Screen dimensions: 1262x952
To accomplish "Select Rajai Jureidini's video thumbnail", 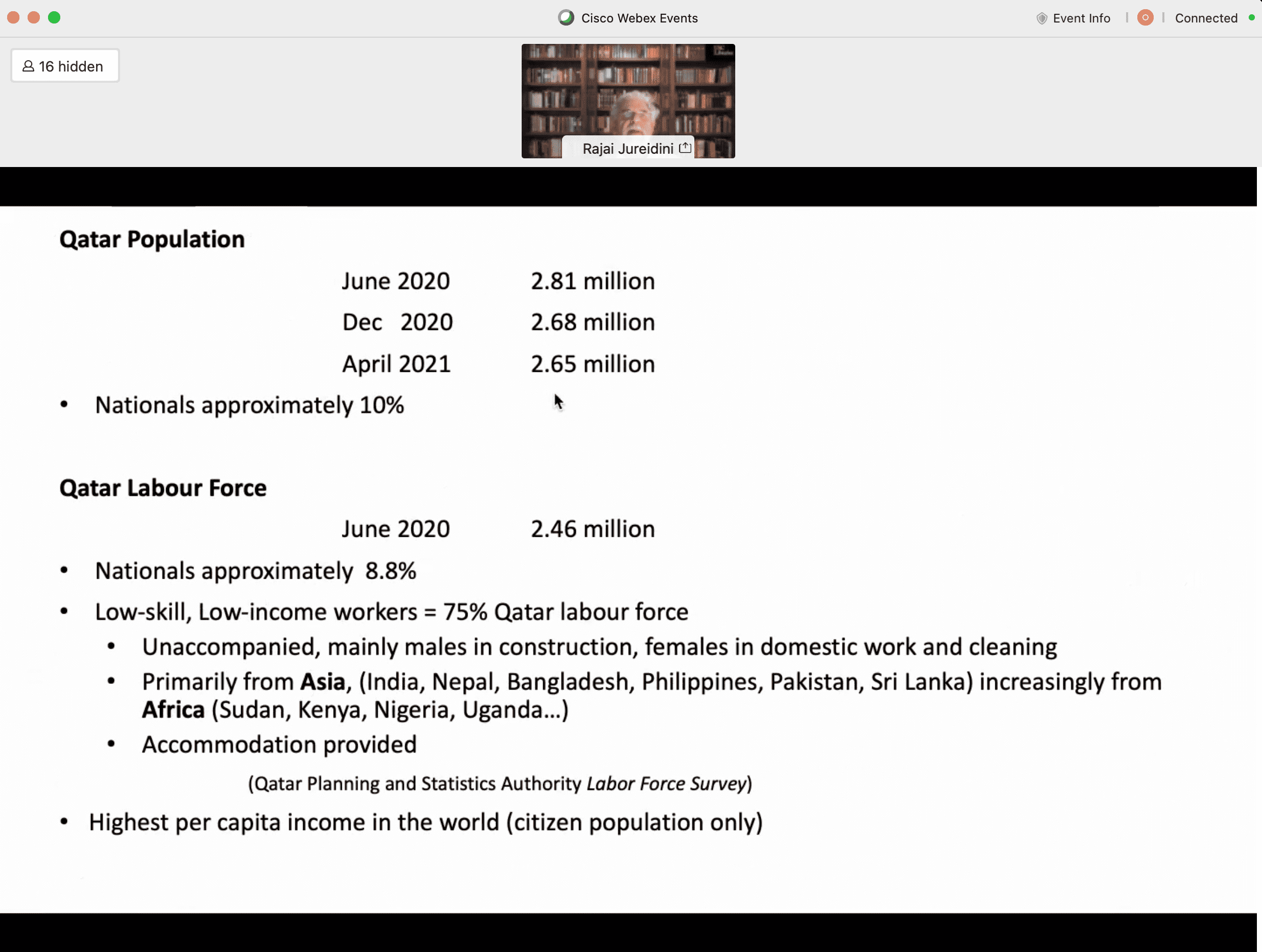I will tap(627, 101).
